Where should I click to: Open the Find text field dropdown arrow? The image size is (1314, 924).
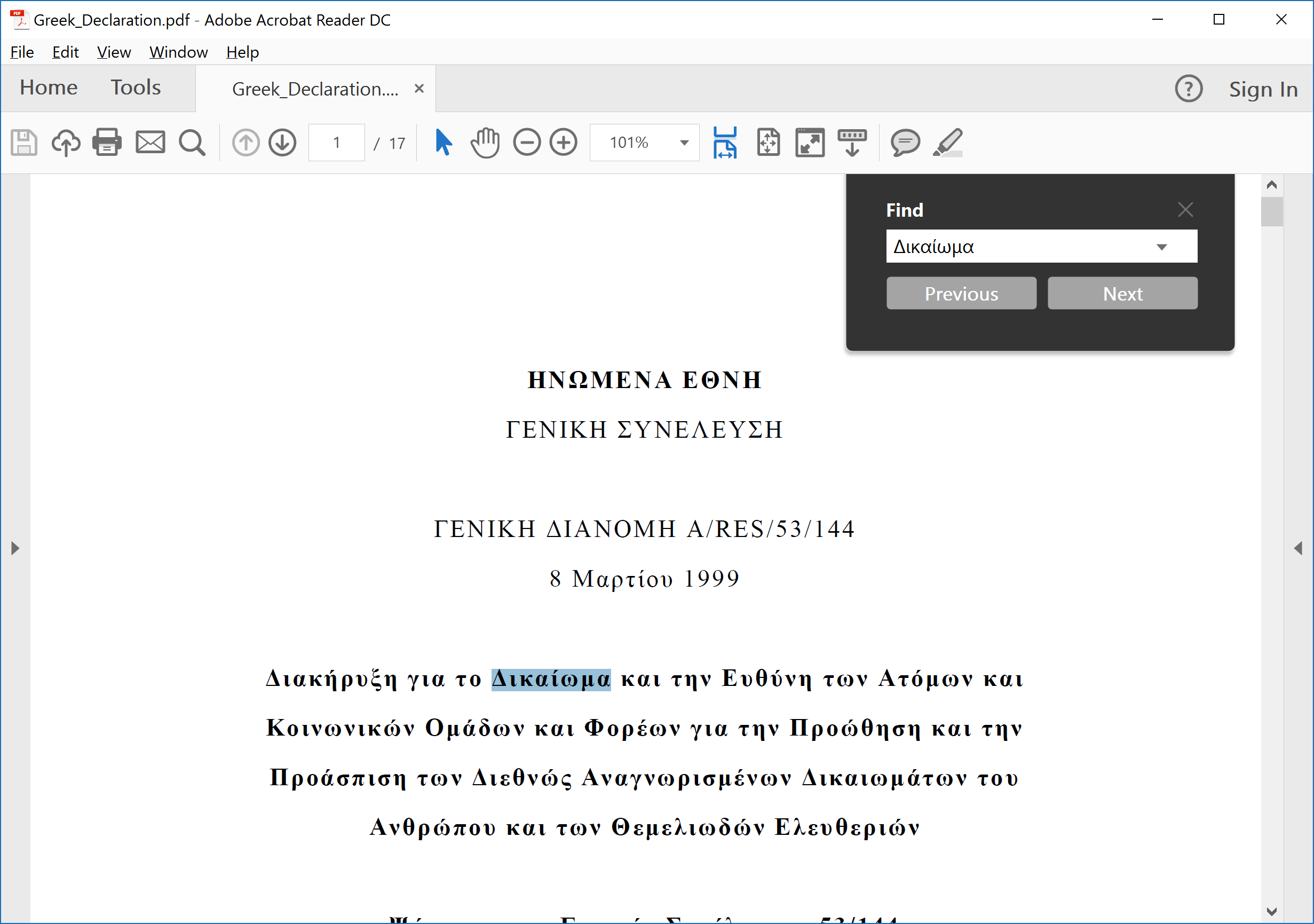pyautogui.click(x=1161, y=247)
